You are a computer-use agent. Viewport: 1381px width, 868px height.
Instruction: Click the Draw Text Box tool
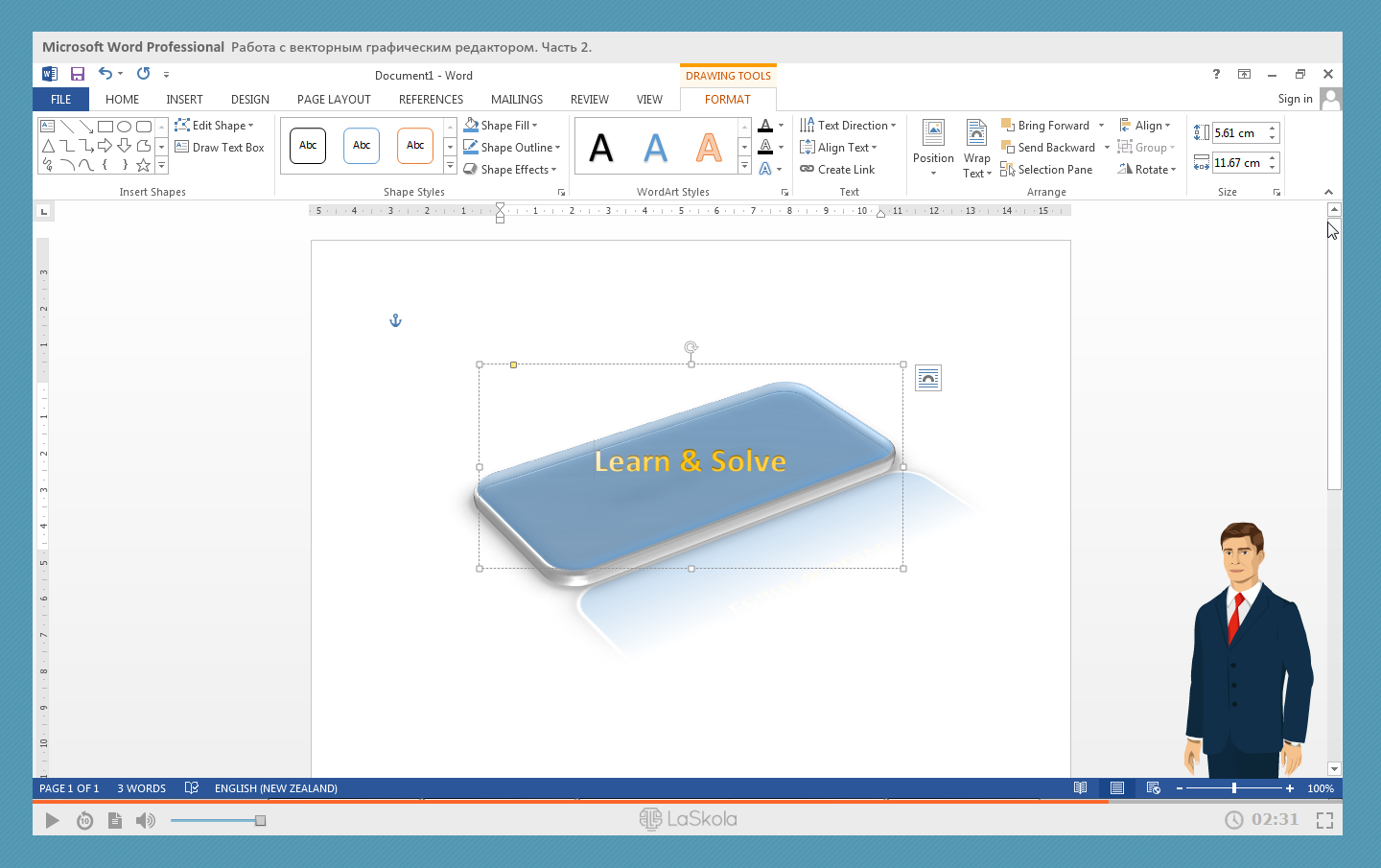pos(220,148)
